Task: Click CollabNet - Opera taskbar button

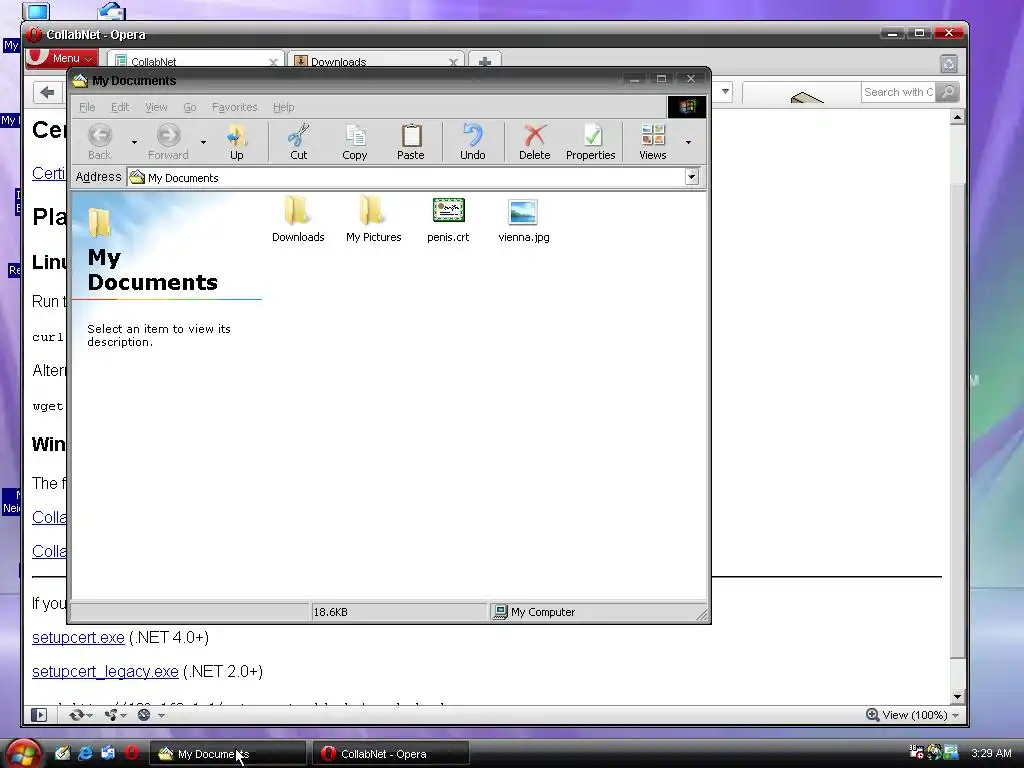Action: click(x=391, y=754)
